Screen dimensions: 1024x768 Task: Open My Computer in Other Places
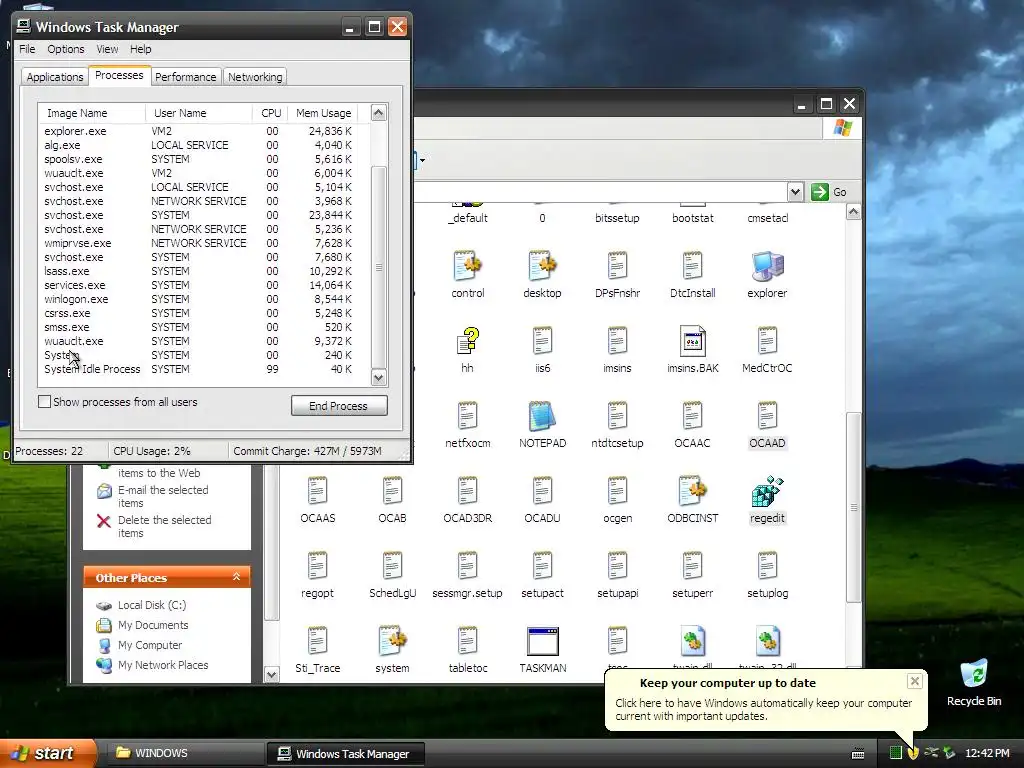tap(150, 645)
